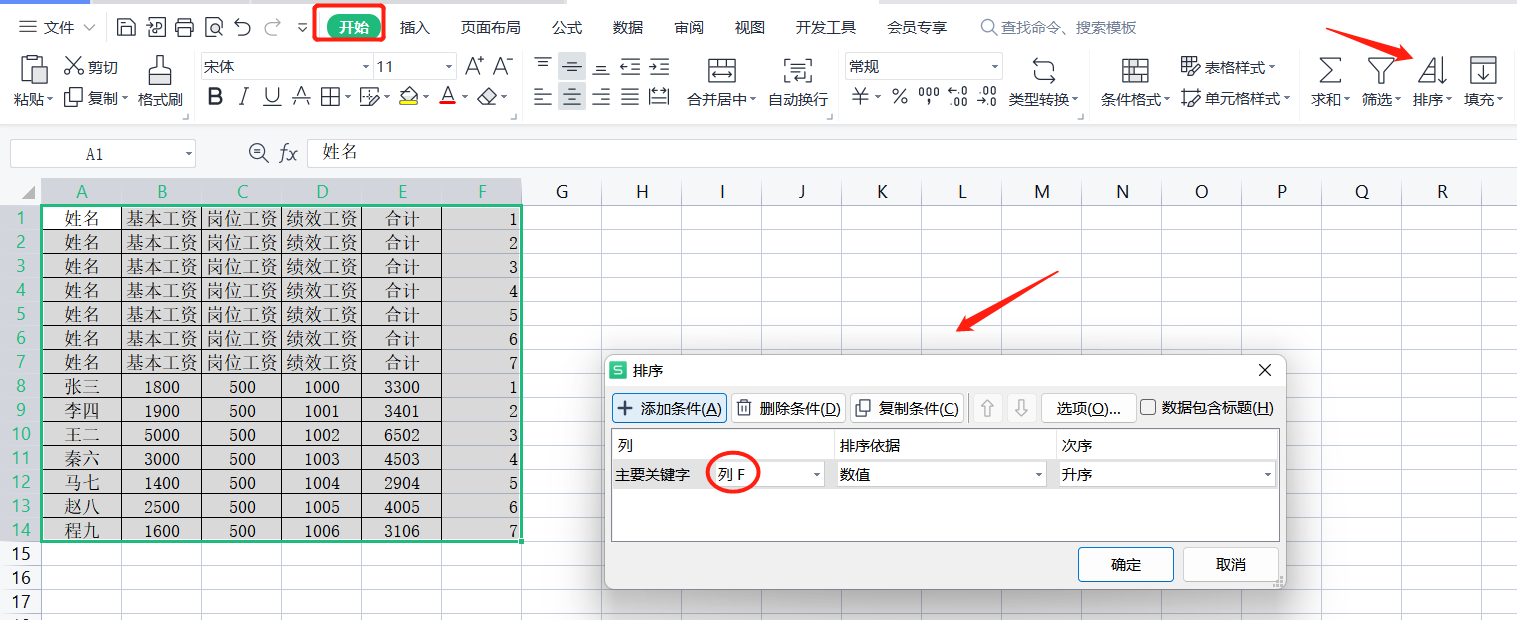The height and width of the screenshot is (620, 1517).
Task: Click the Format Painter (格式刷) icon
Action: (x=160, y=69)
